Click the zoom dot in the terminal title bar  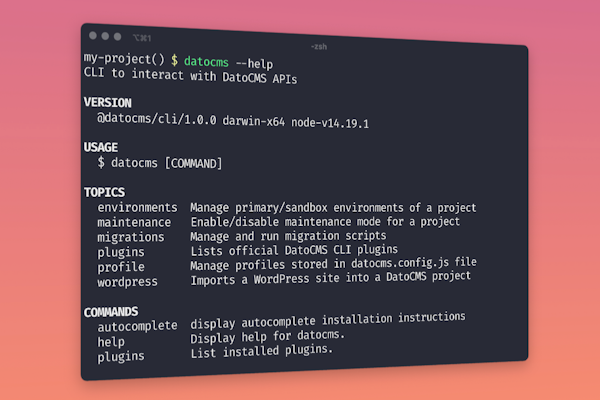117,37
